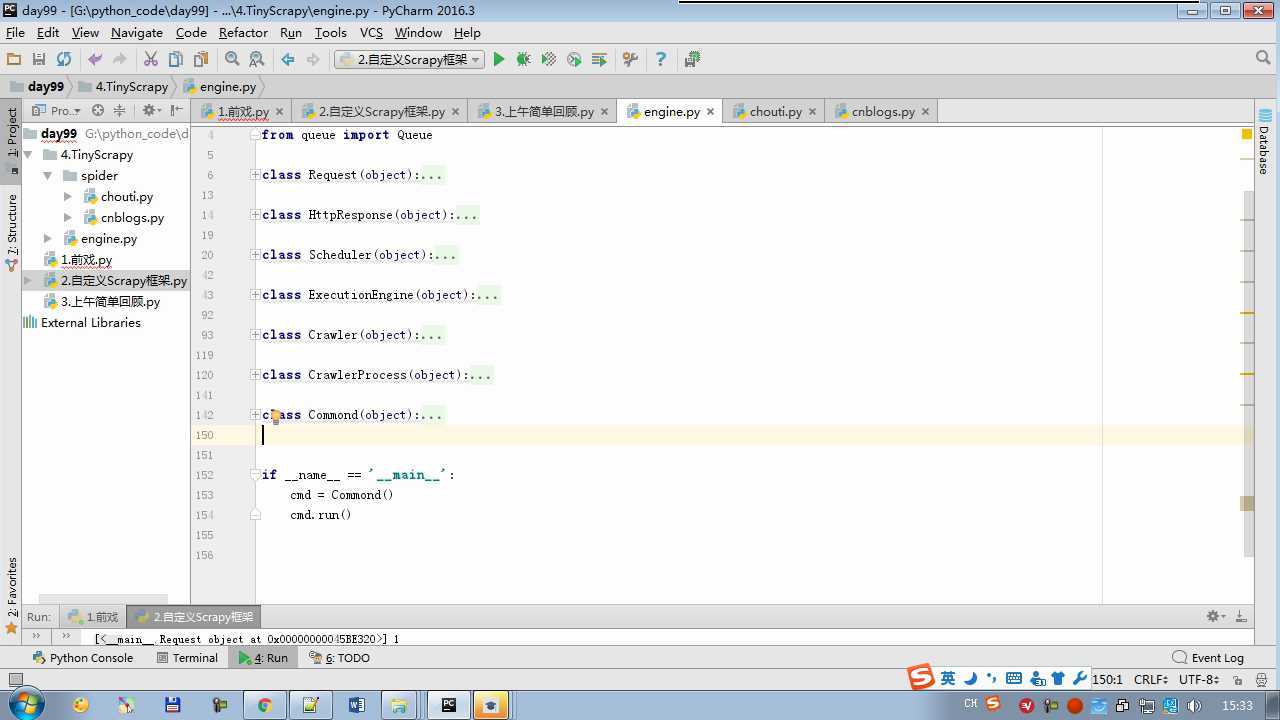
Task: Toggle Sogou IME soft keyboard icon
Action: pos(1013,678)
